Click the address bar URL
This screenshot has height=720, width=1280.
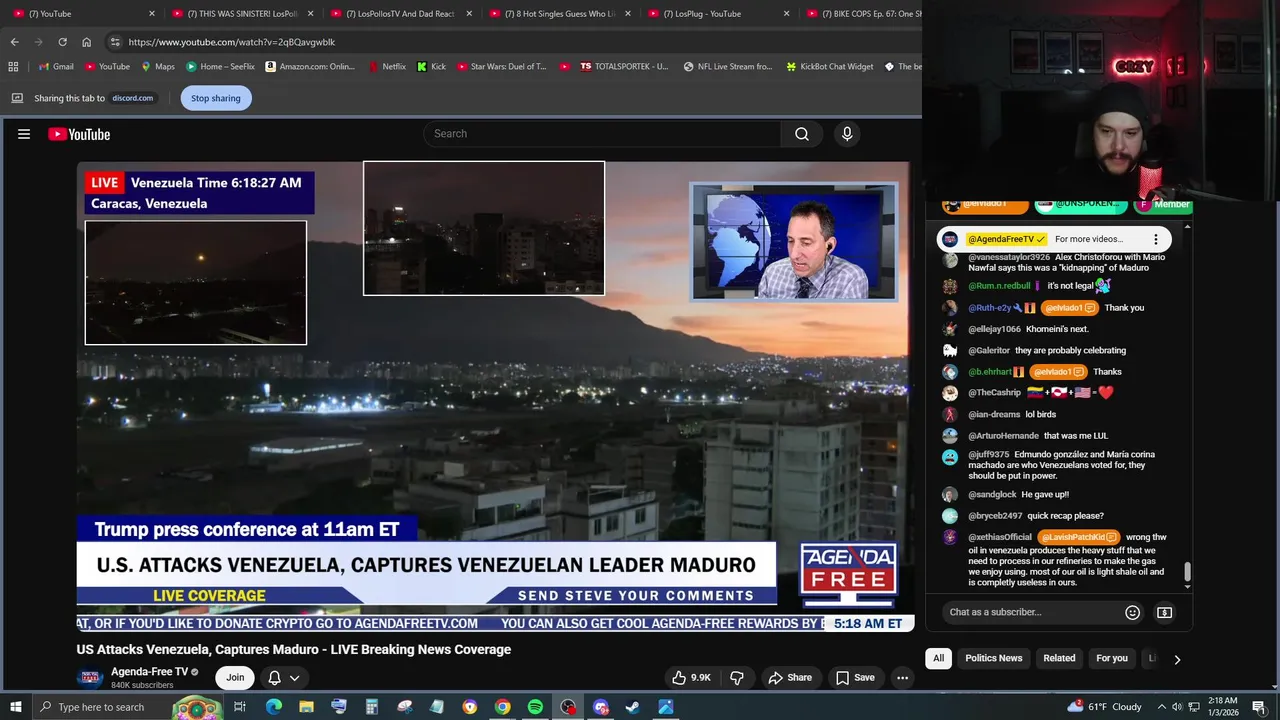(x=232, y=42)
